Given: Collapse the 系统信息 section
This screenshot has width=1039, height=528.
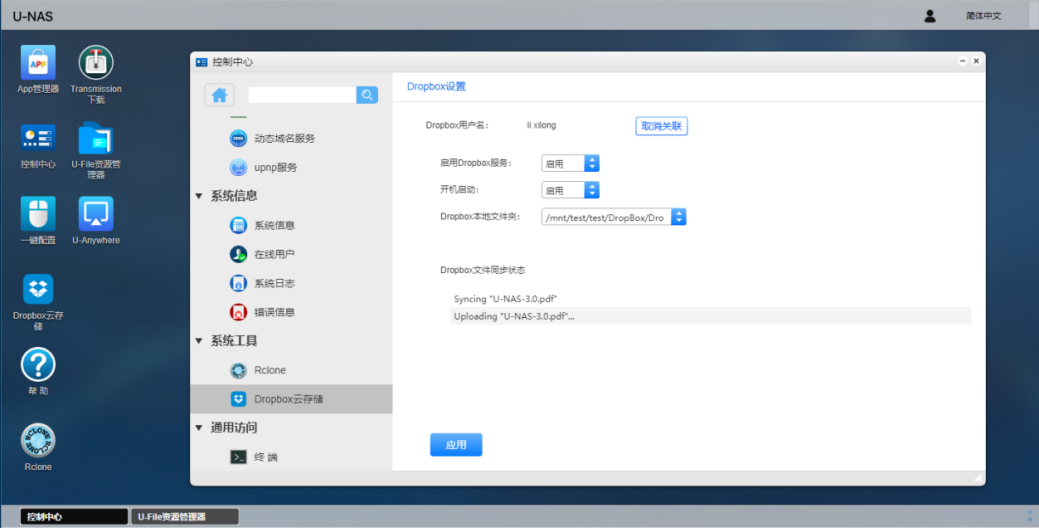Looking at the screenshot, I should click(x=200, y=196).
